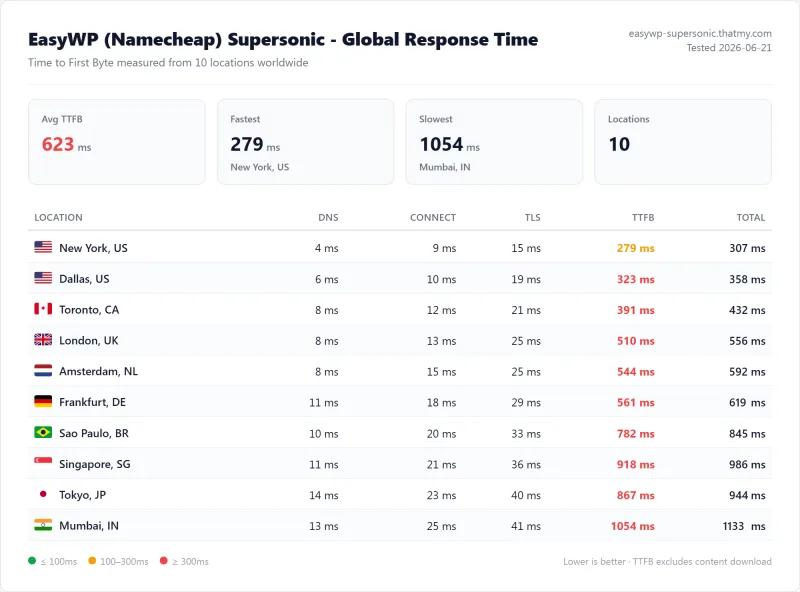Click the 845 ms total value

tap(747, 433)
